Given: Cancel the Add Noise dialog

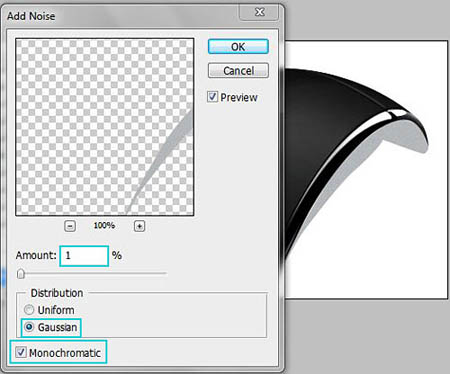Looking at the screenshot, I should [x=238, y=71].
